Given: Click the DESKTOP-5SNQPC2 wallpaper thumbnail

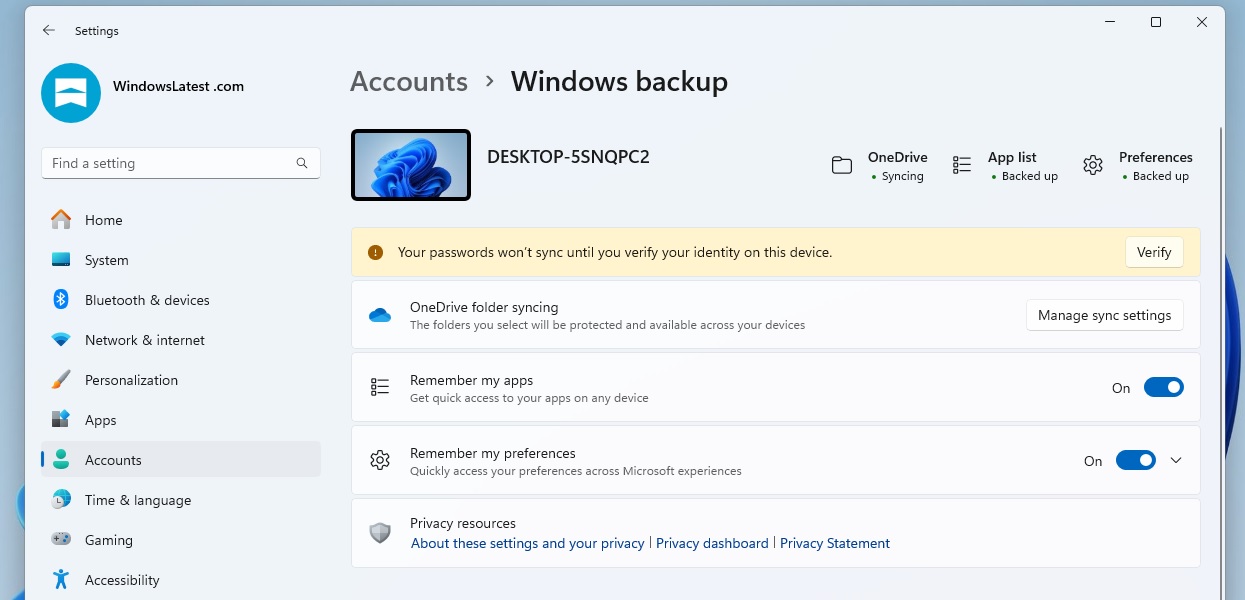Looking at the screenshot, I should pyautogui.click(x=411, y=165).
